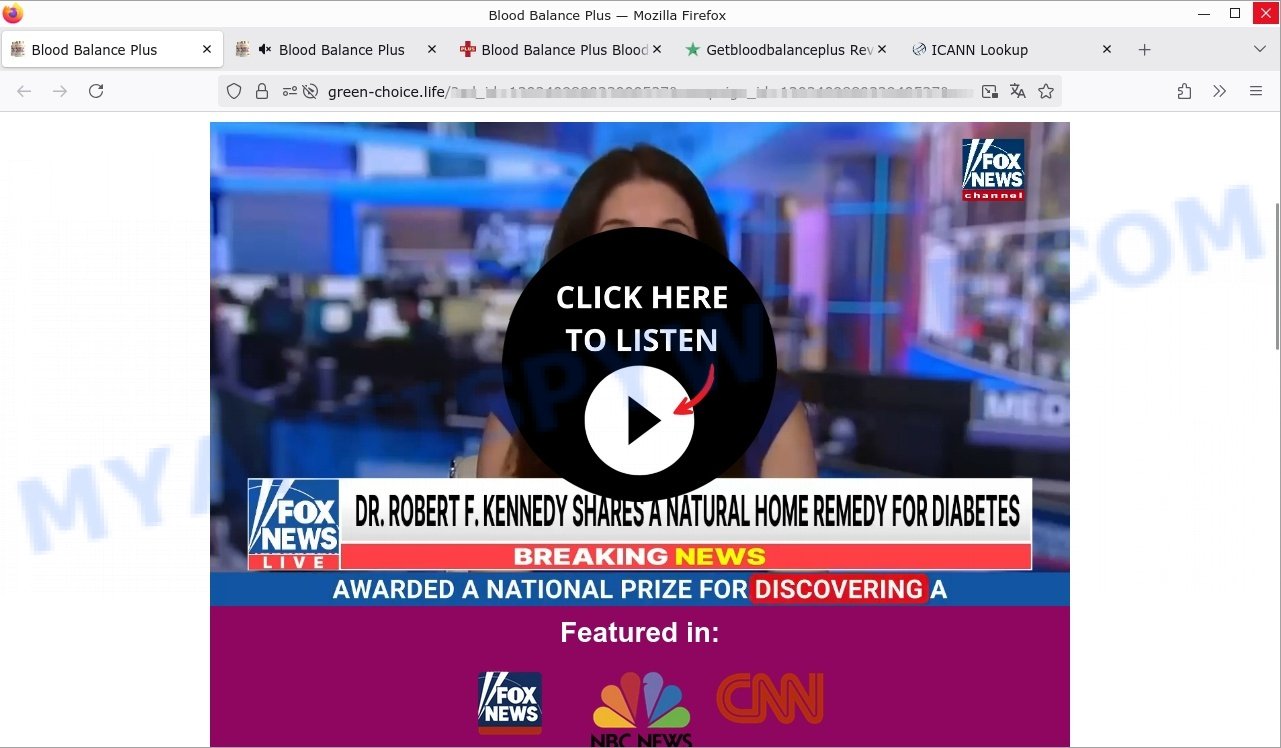Switch to the ICANN Lookup tab
The width and height of the screenshot is (1281, 748).
pyautogui.click(x=978, y=50)
